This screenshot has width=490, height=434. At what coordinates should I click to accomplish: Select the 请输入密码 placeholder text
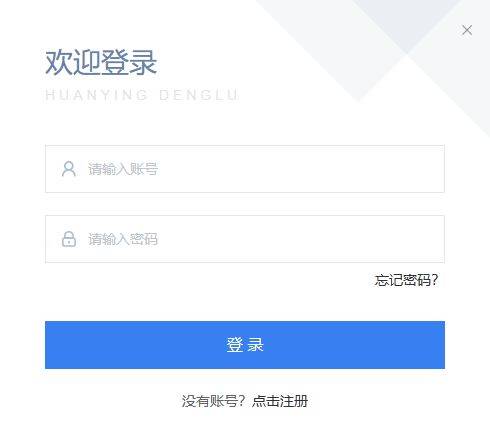point(123,239)
